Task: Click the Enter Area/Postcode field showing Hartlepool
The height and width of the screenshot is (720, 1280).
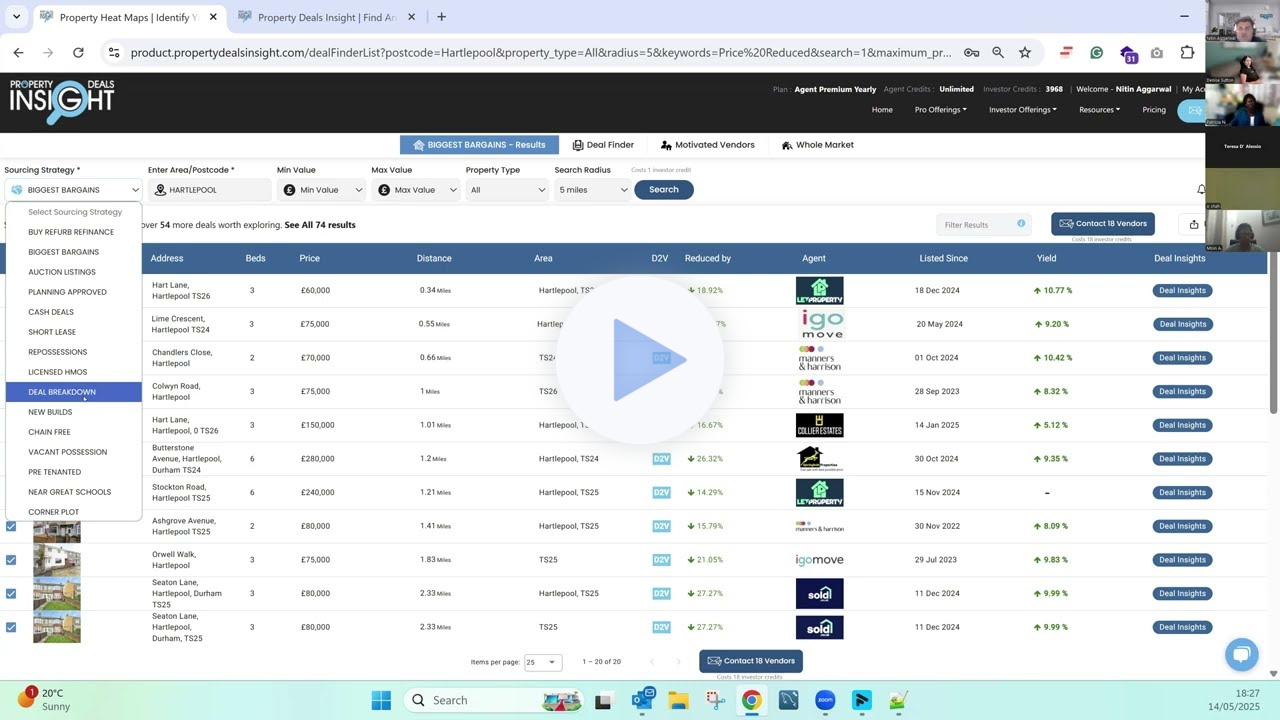Action: pyautogui.click(x=210, y=190)
